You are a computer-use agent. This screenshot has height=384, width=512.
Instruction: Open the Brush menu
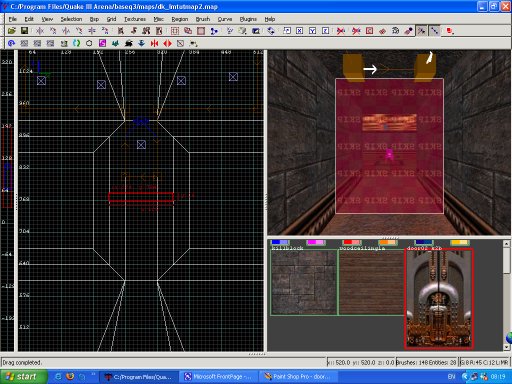pyautogui.click(x=203, y=19)
